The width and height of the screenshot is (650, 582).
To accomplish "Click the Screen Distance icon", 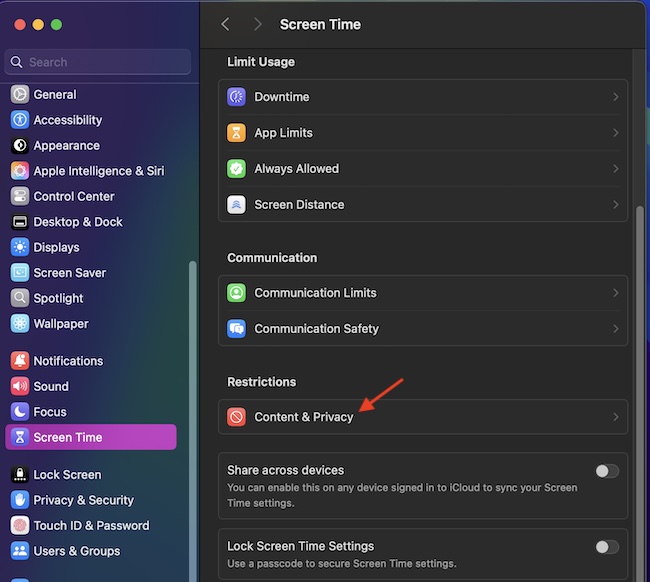I will click(x=236, y=205).
